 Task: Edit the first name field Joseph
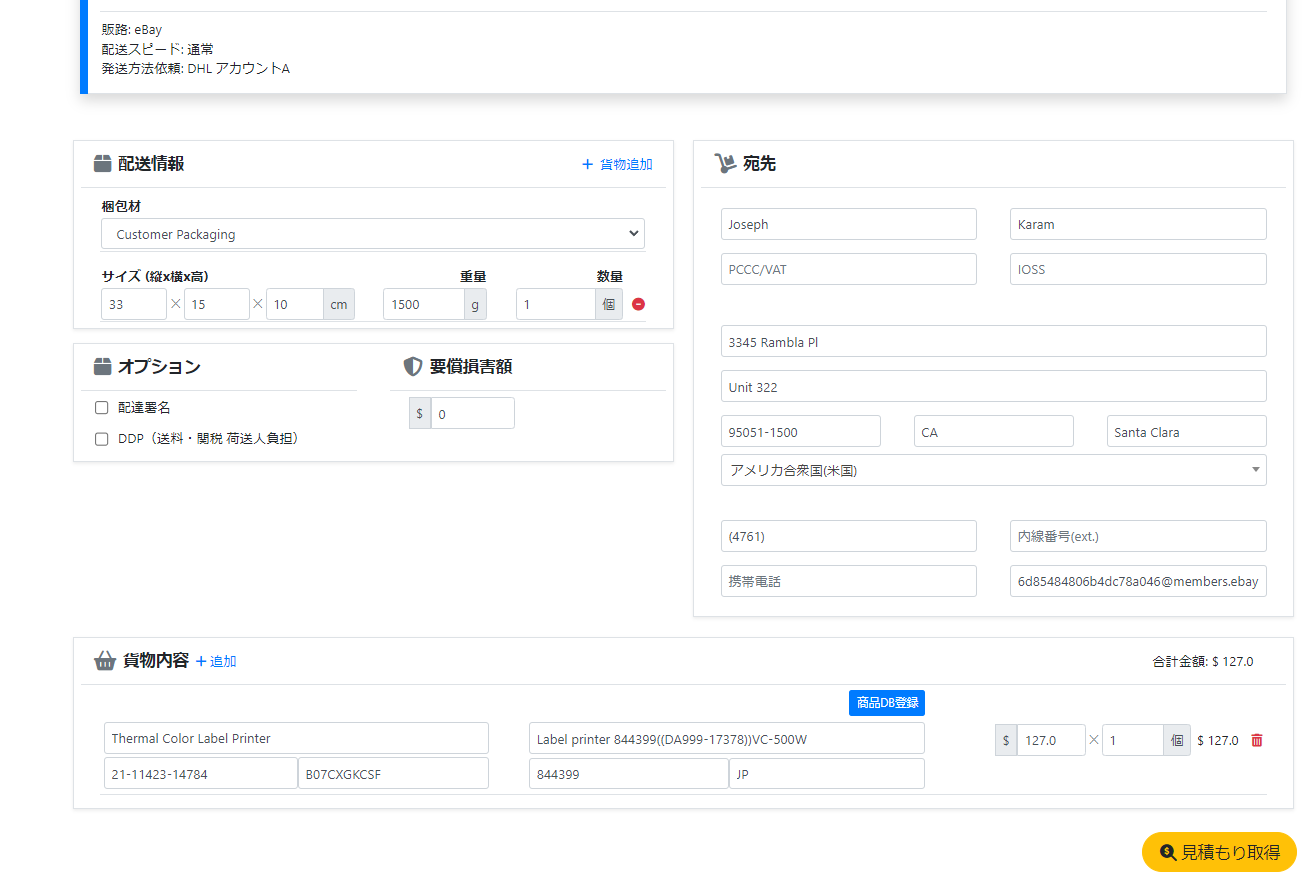coord(848,224)
